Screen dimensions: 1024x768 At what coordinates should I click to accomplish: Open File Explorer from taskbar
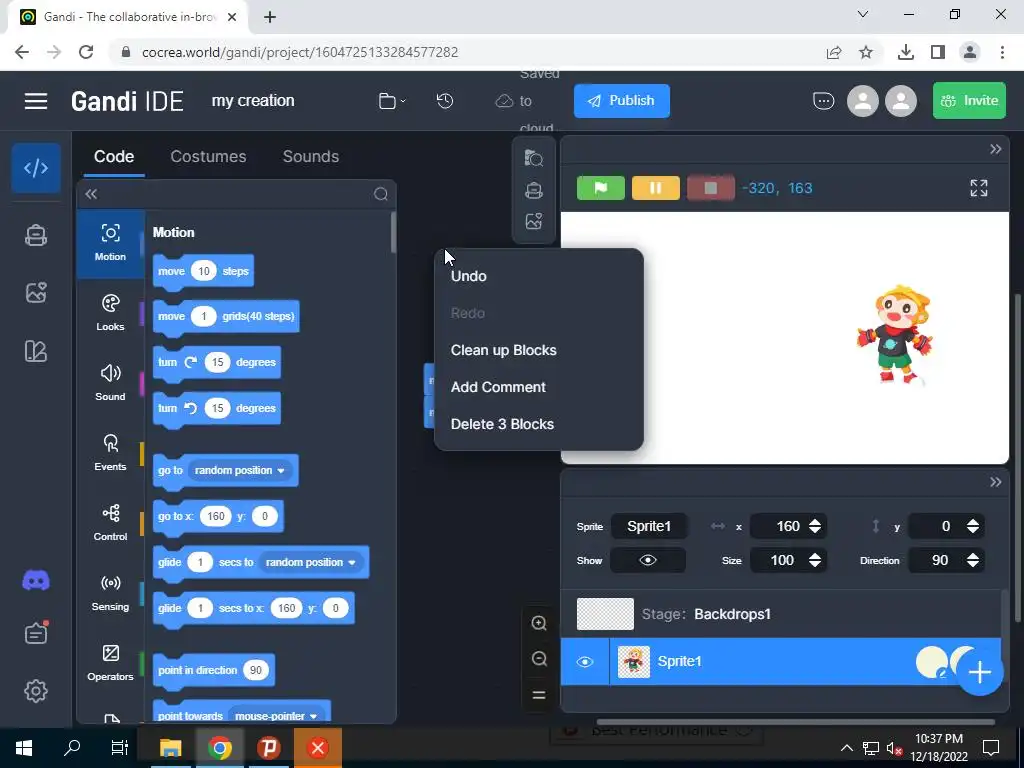pos(170,748)
